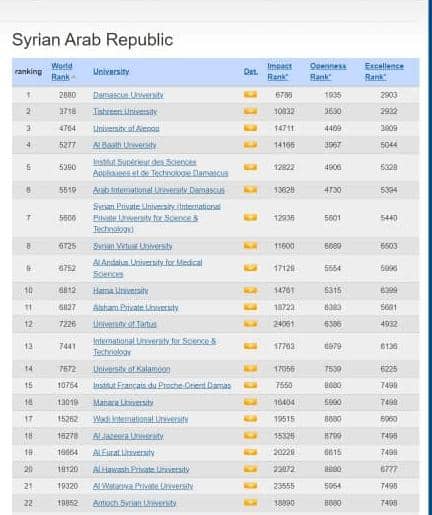
Task: Open Hama University link
Action: 121,291
